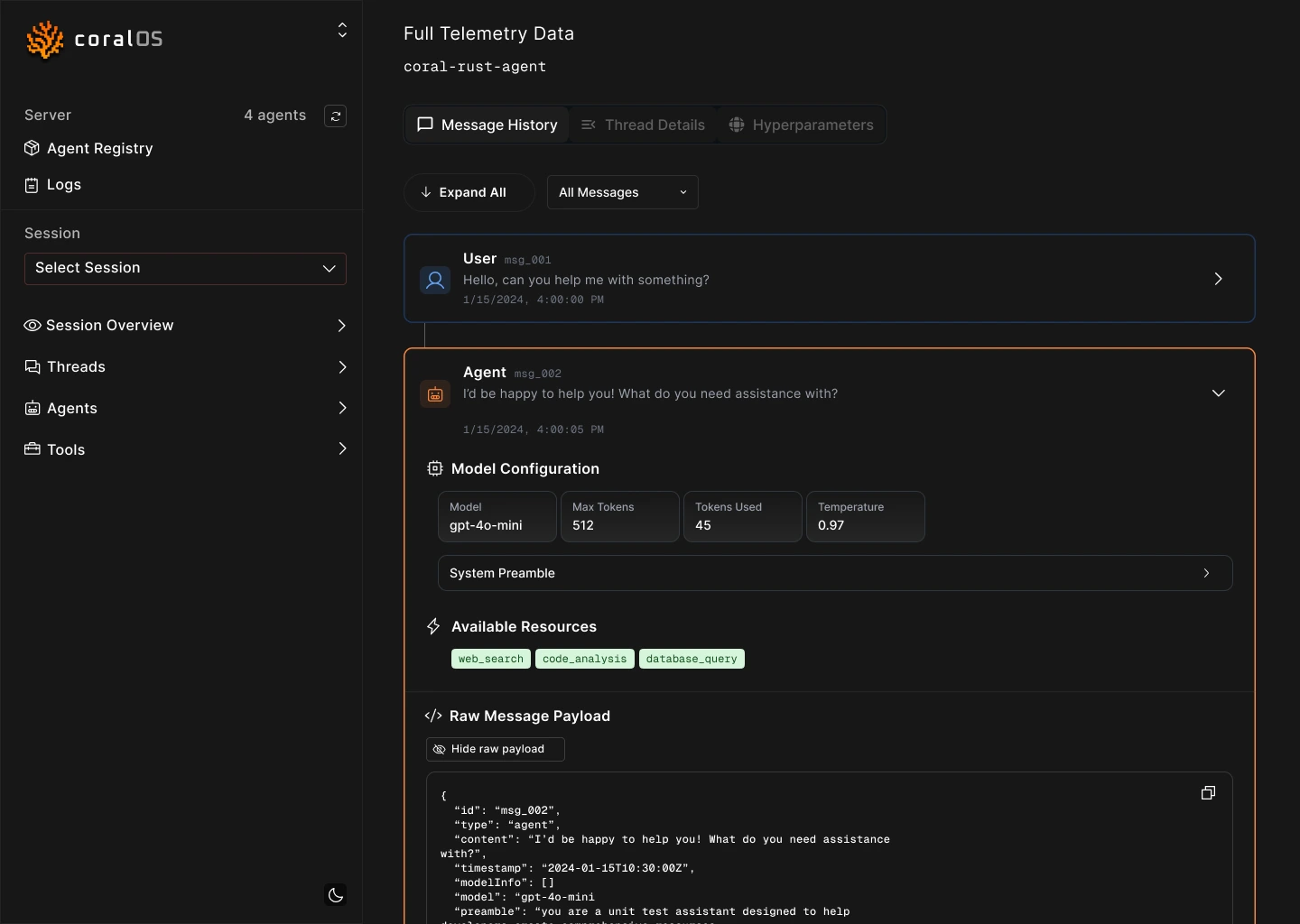Click the web_search resource tag
The image size is (1300, 924).
coord(491,659)
